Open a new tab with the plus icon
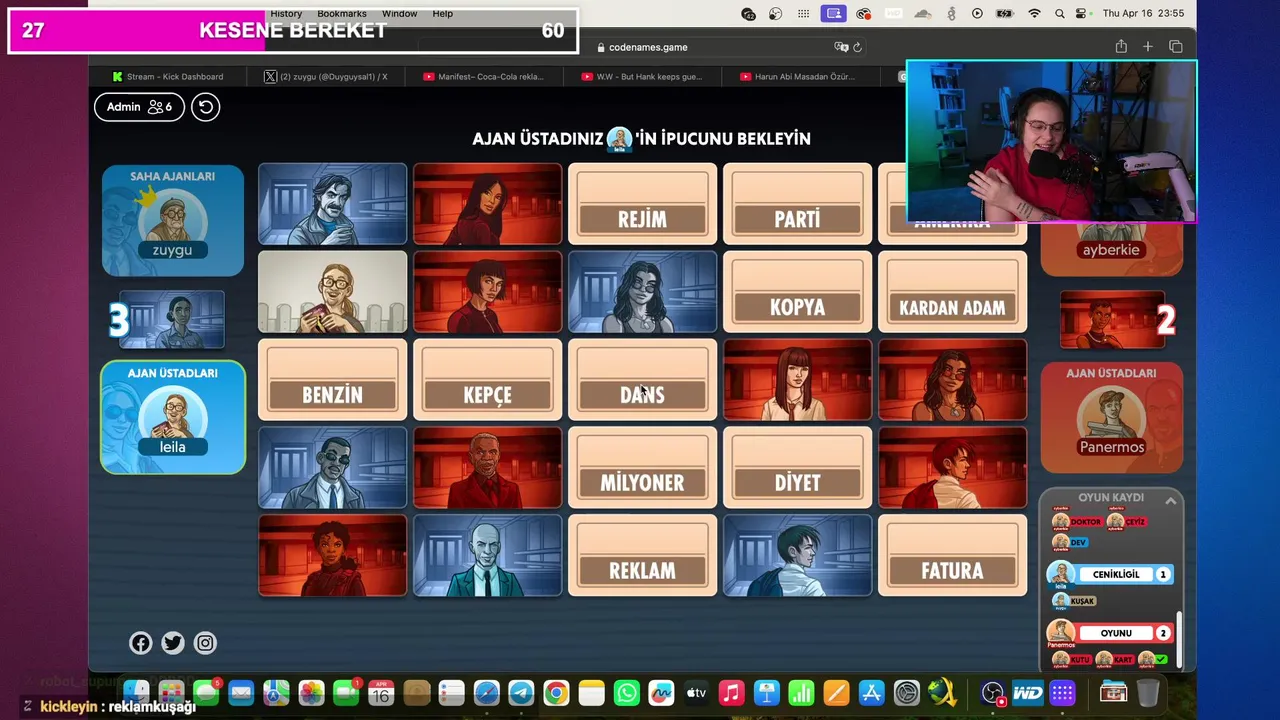Image resolution: width=1280 pixels, height=720 pixels. click(1148, 47)
